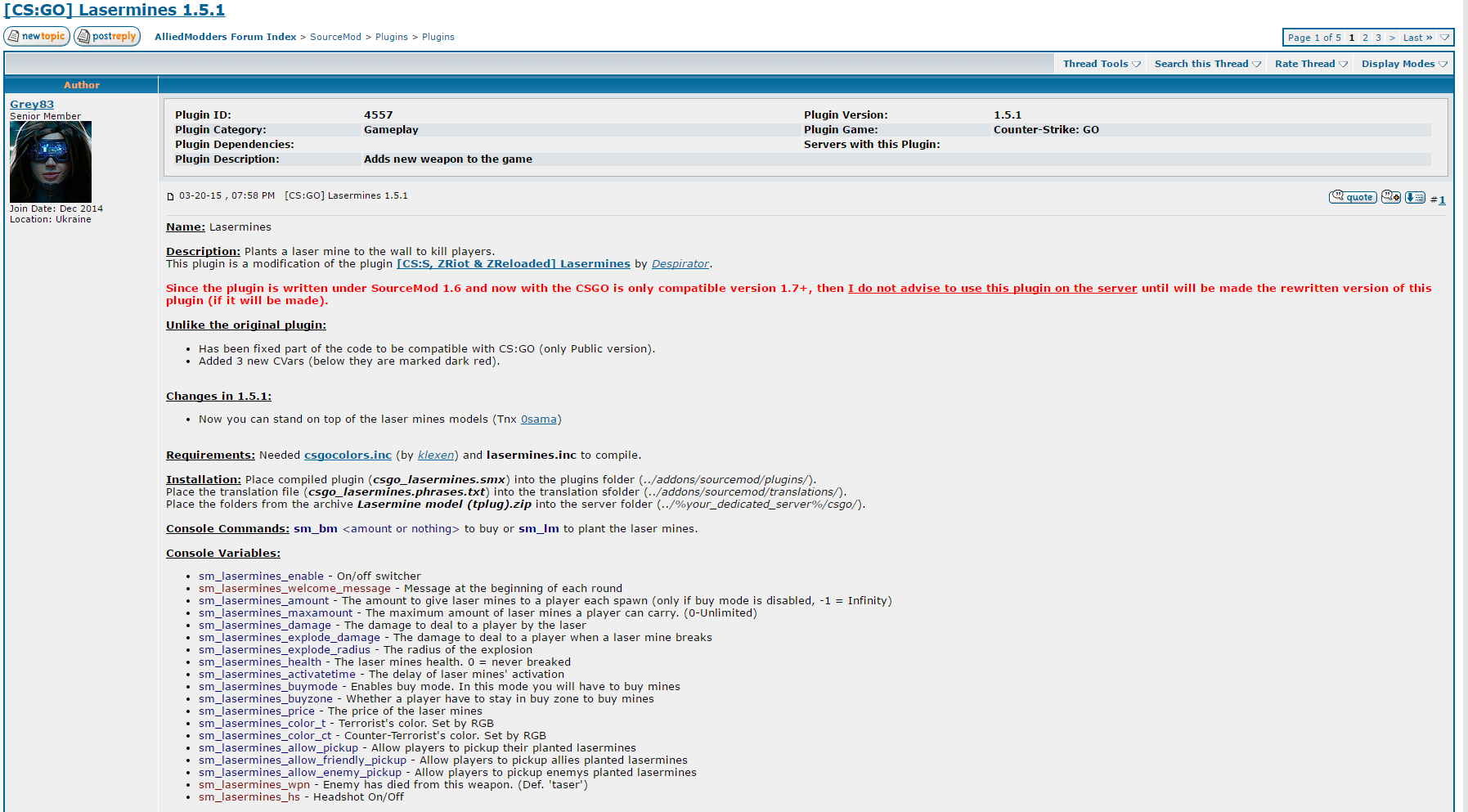Open the SourceMod breadcrumb link
This screenshot has width=1468, height=812.
click(335, 37)
